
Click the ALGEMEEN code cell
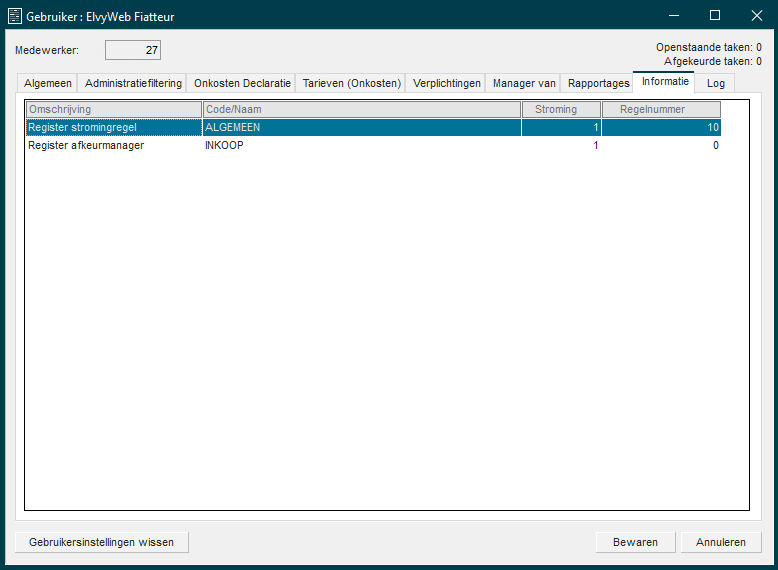[x=362, y=127]
